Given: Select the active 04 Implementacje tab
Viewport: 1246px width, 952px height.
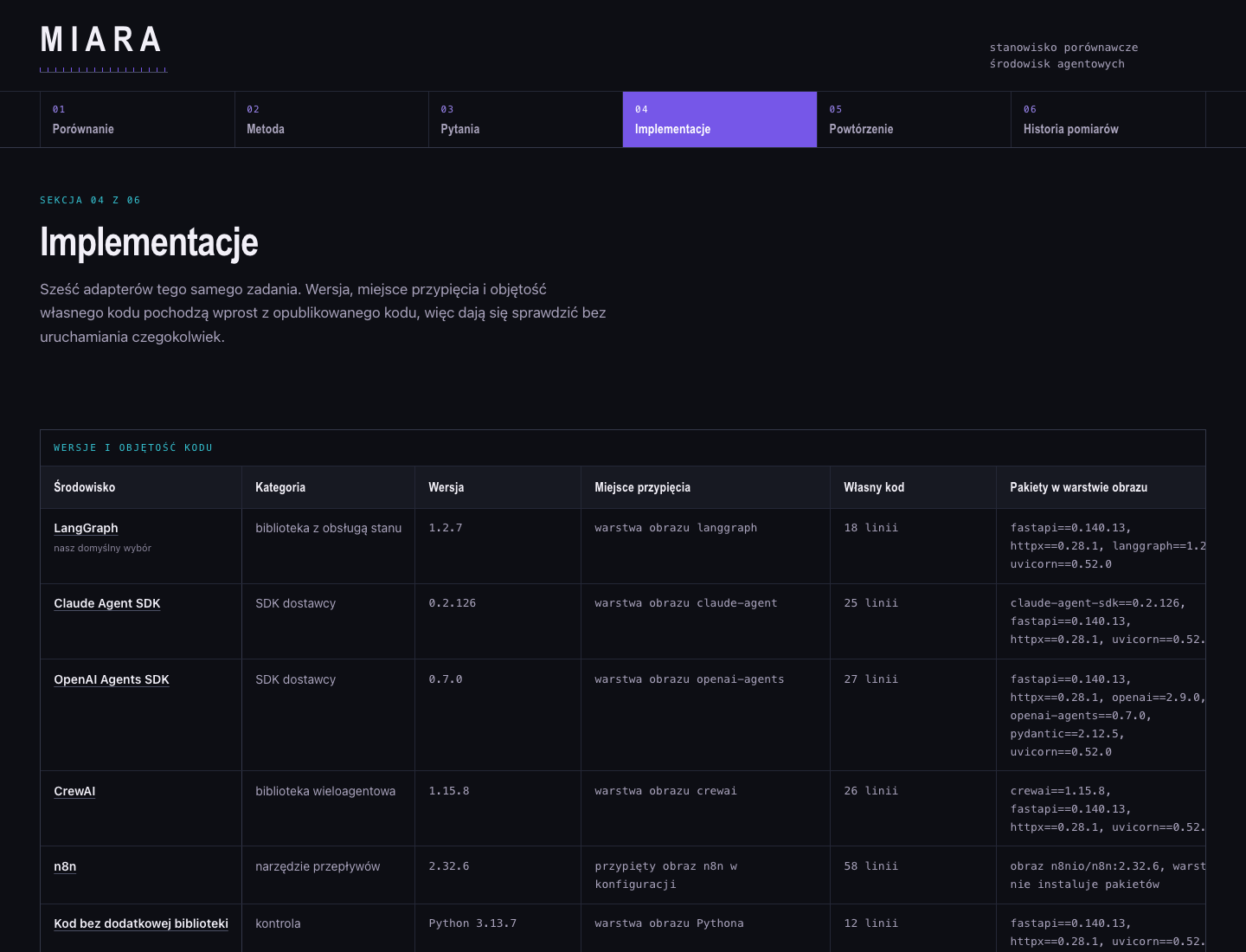Looking at the screenshot, I should tap(720, 119).
